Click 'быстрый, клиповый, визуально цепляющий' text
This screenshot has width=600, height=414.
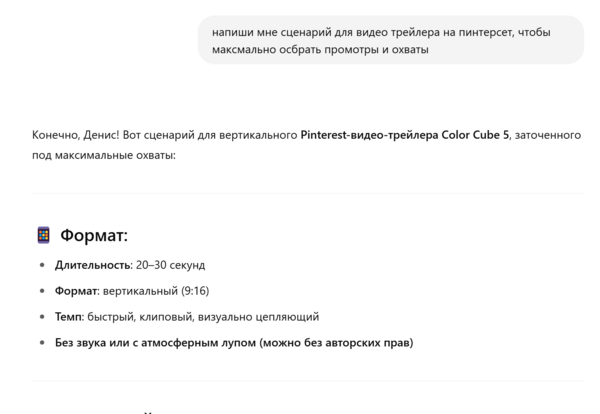click(x=204, y=317)
